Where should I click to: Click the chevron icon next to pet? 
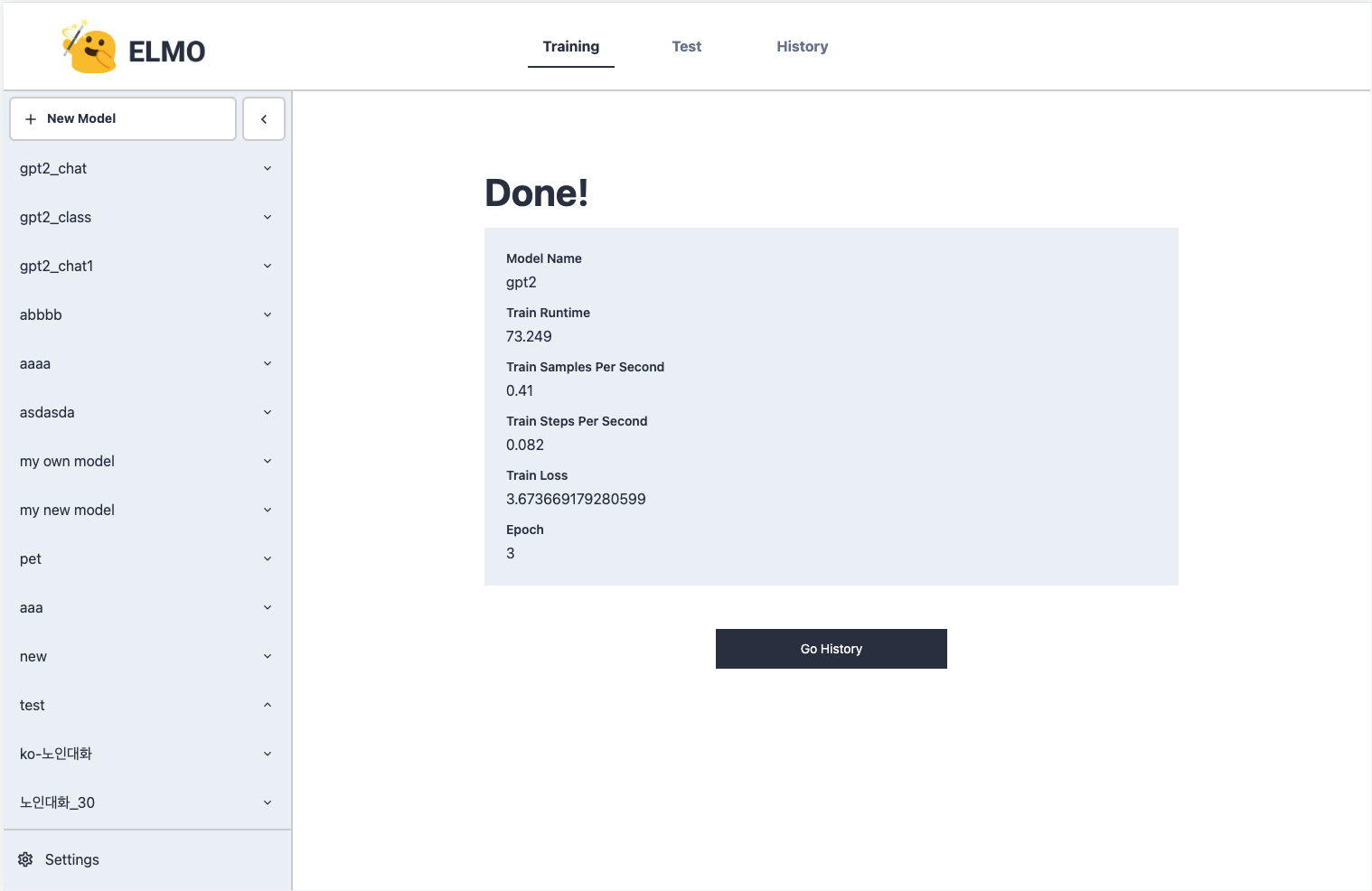pyautogui.click(x=267, y=558)
